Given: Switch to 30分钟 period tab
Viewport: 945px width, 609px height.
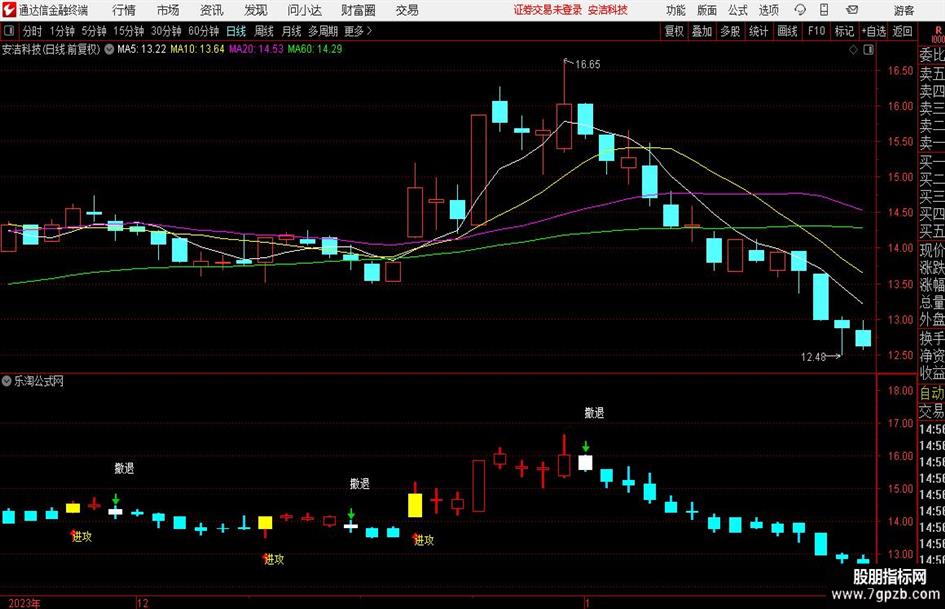Looking at the screenshot, I should tap(166, 31).
